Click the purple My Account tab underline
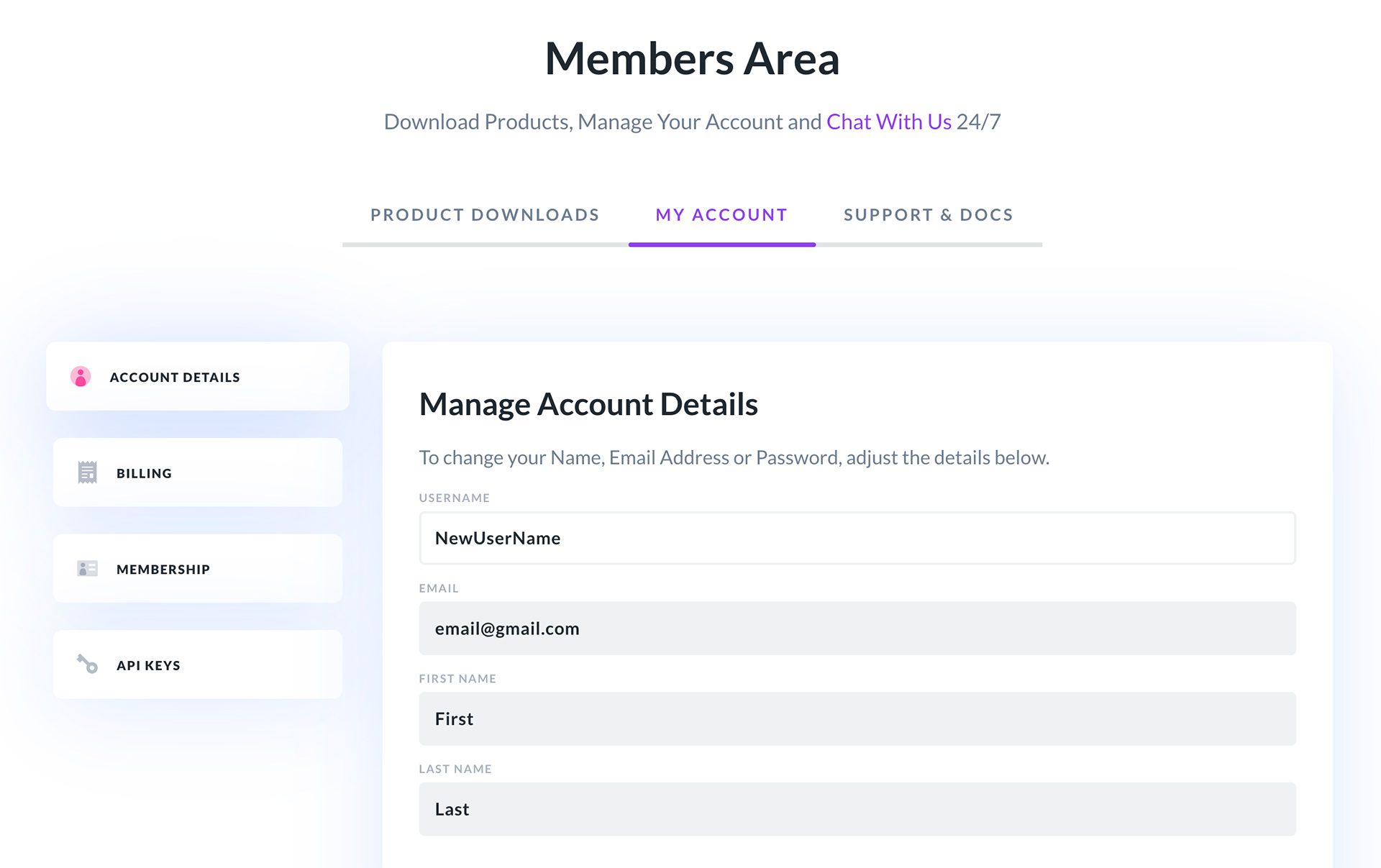 coord(721,245)
